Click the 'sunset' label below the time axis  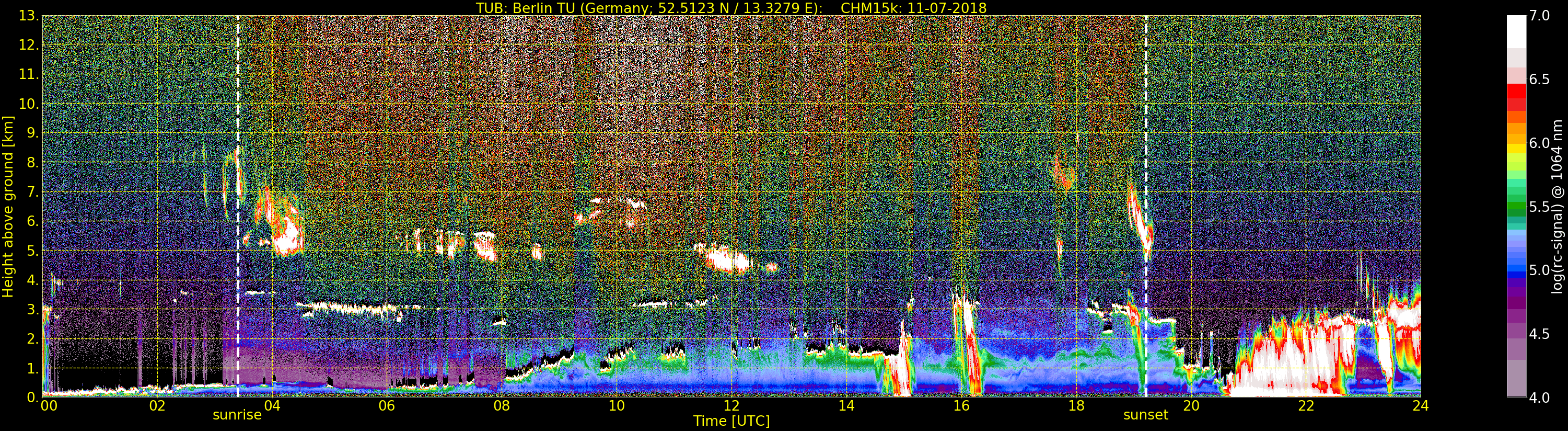pyautogui.click(x=1146, y=415)
